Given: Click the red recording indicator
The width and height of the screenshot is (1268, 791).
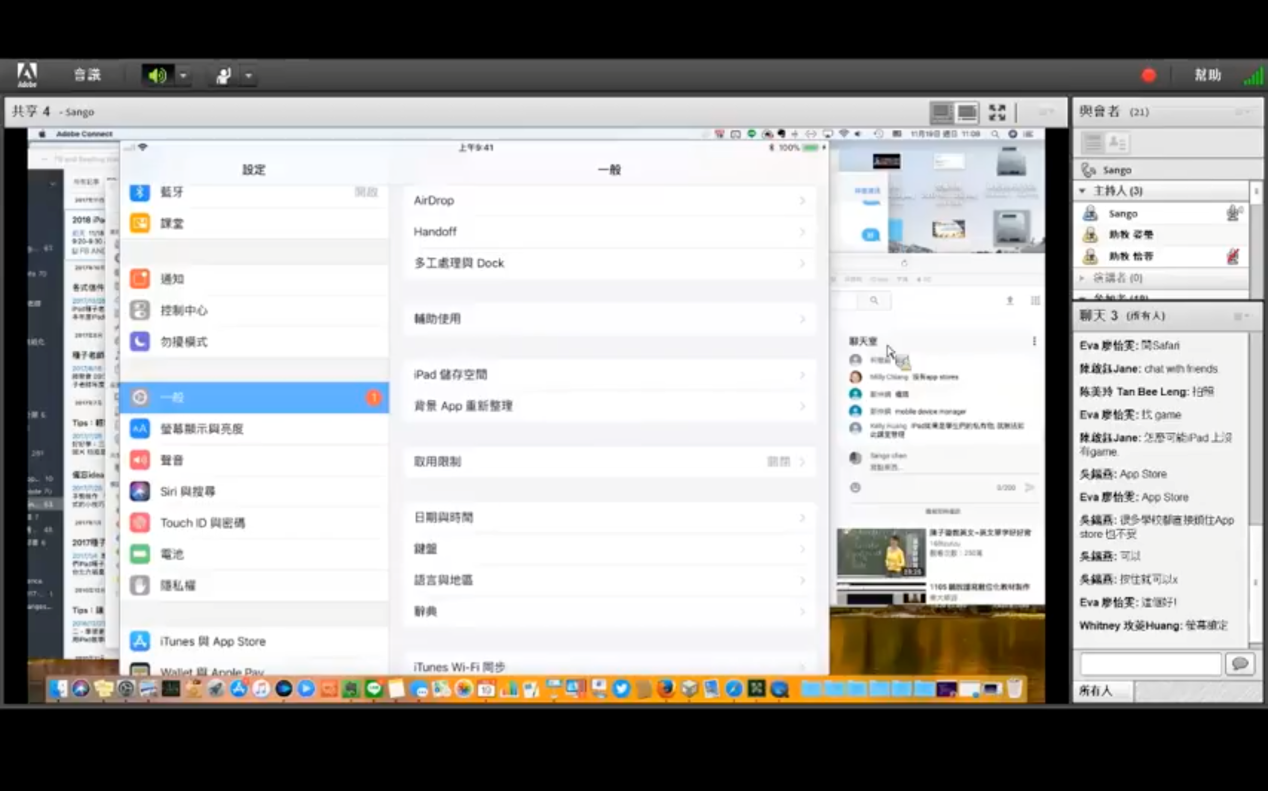Looking at the screenshot, I should [x=1149, y=75].
